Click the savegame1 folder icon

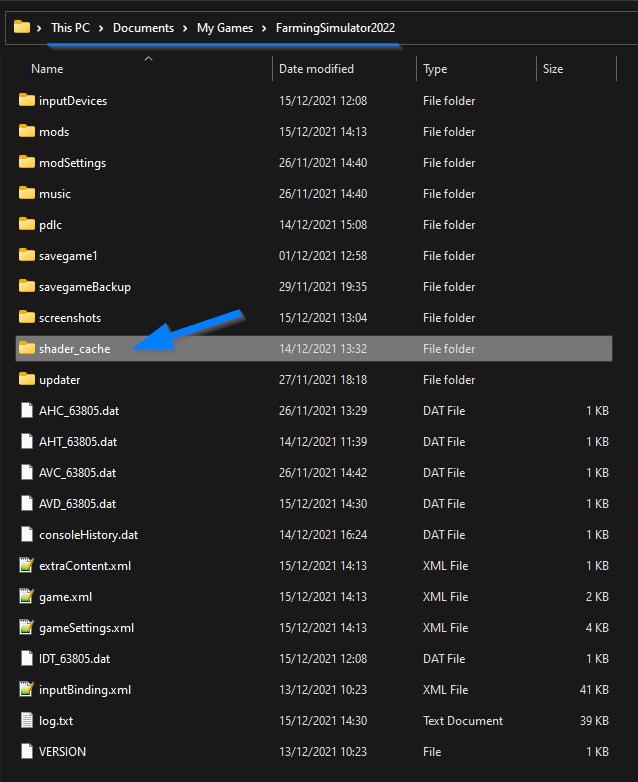pos(26,256)
